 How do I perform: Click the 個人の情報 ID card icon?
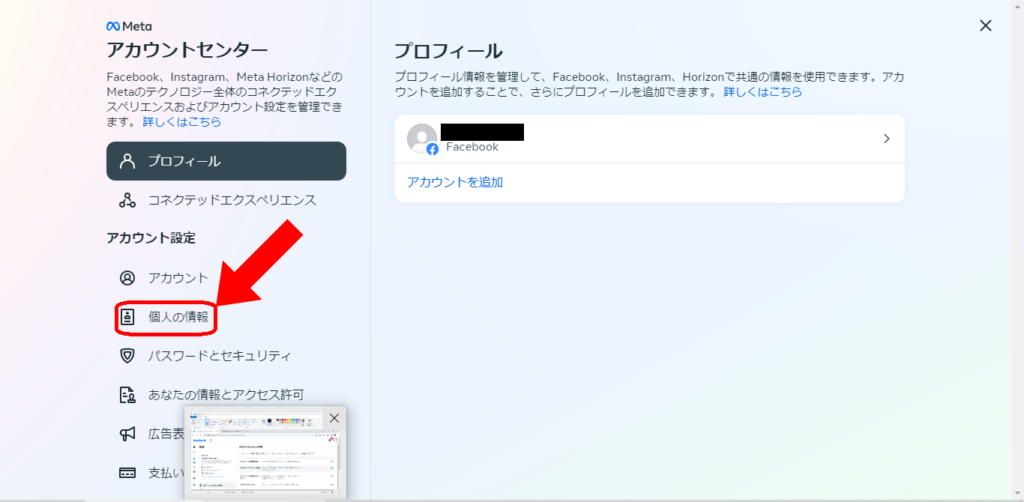pos(127,317)
